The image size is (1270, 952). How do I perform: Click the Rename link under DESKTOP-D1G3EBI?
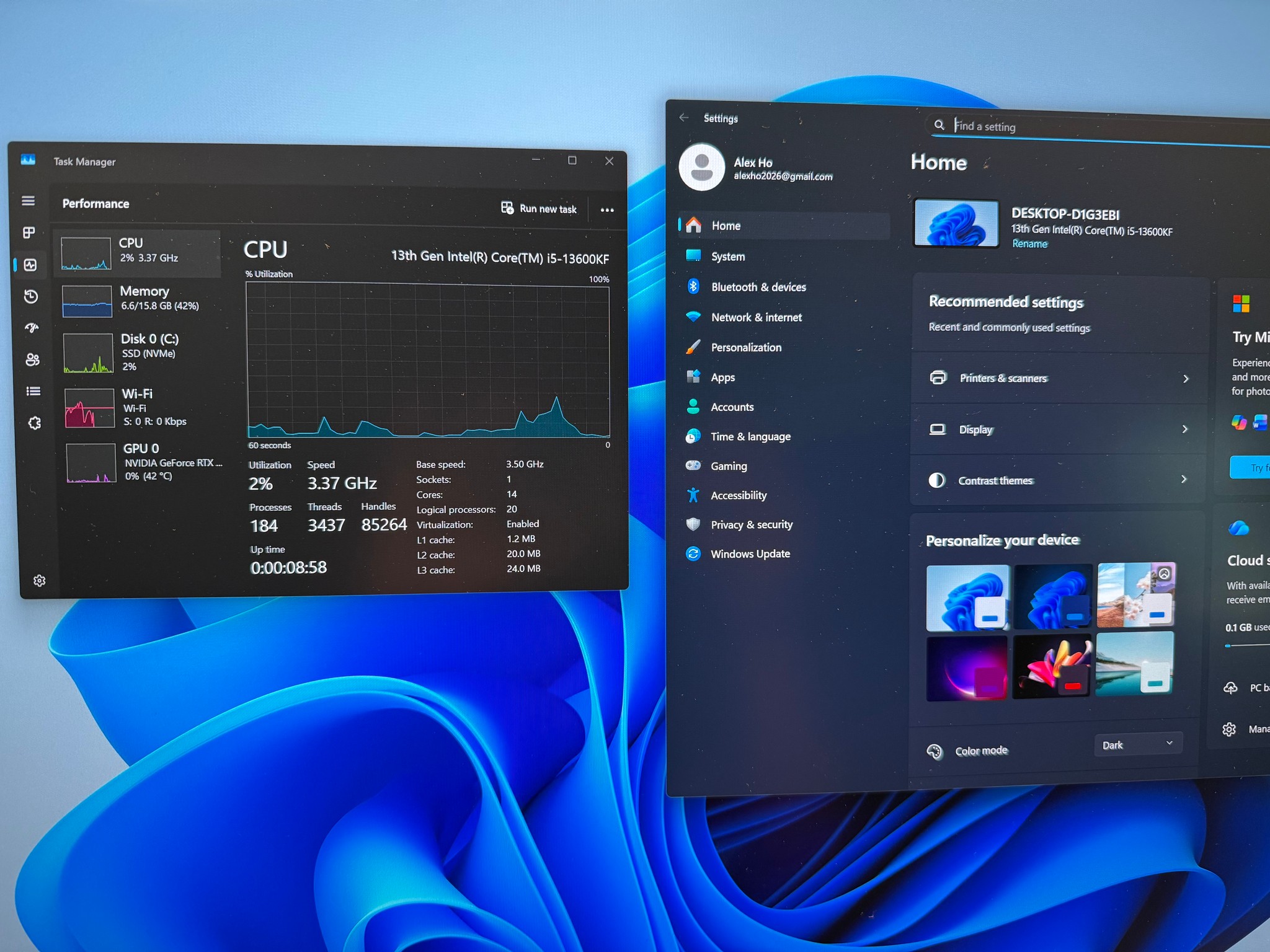1030,244
